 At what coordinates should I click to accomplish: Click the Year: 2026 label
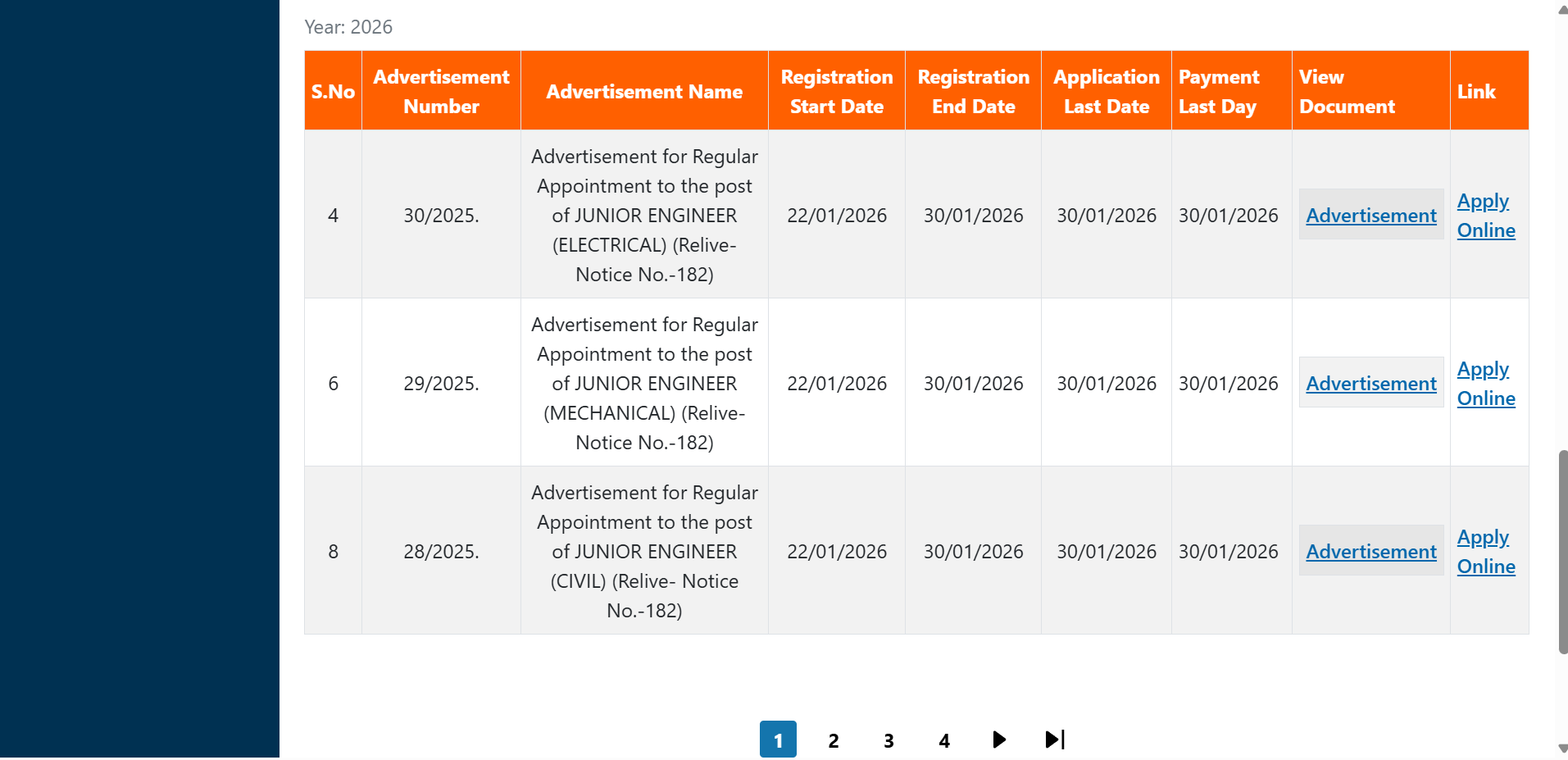tap(348, 26)
